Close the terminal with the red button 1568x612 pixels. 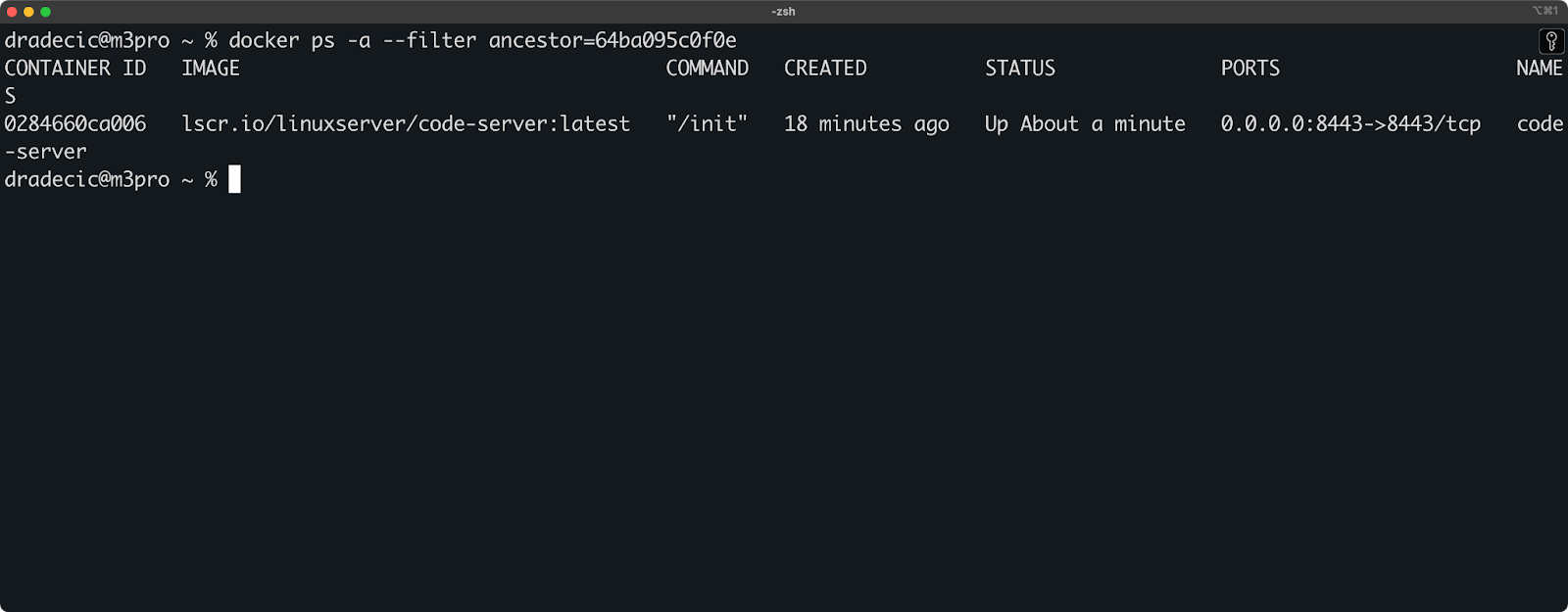(12, 12)
